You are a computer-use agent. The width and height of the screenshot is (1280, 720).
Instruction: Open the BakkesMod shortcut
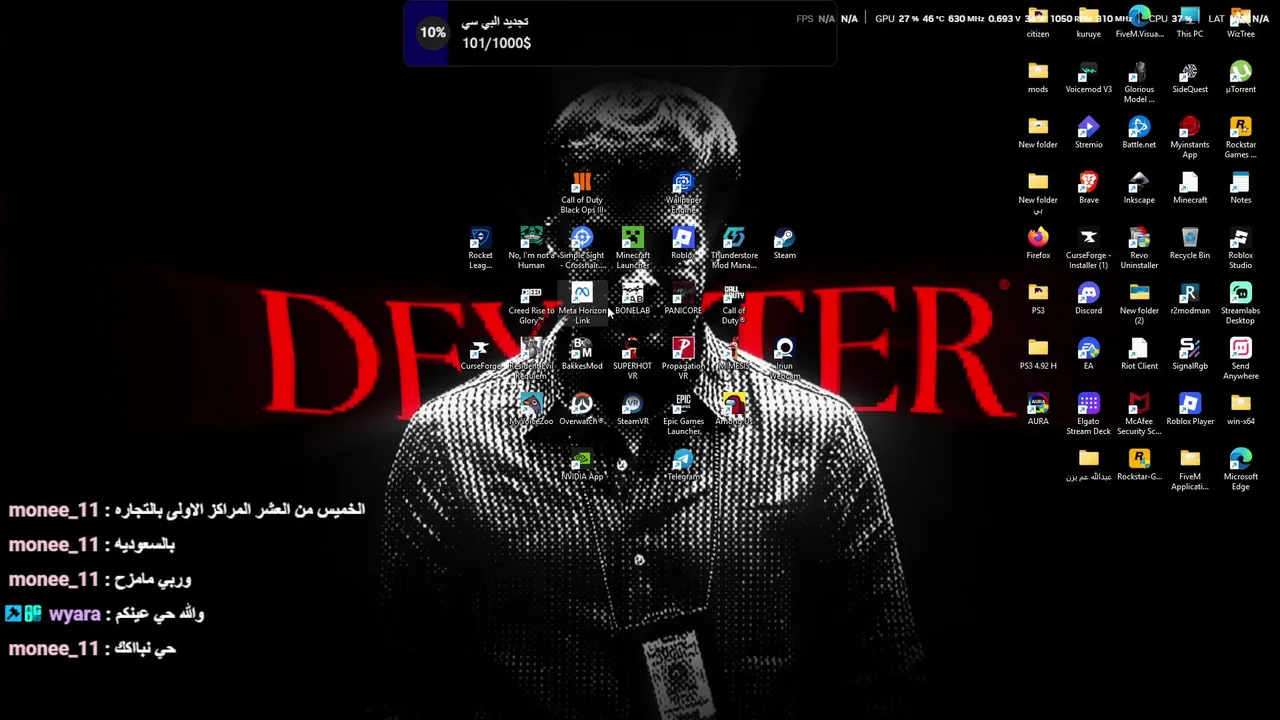582,354
